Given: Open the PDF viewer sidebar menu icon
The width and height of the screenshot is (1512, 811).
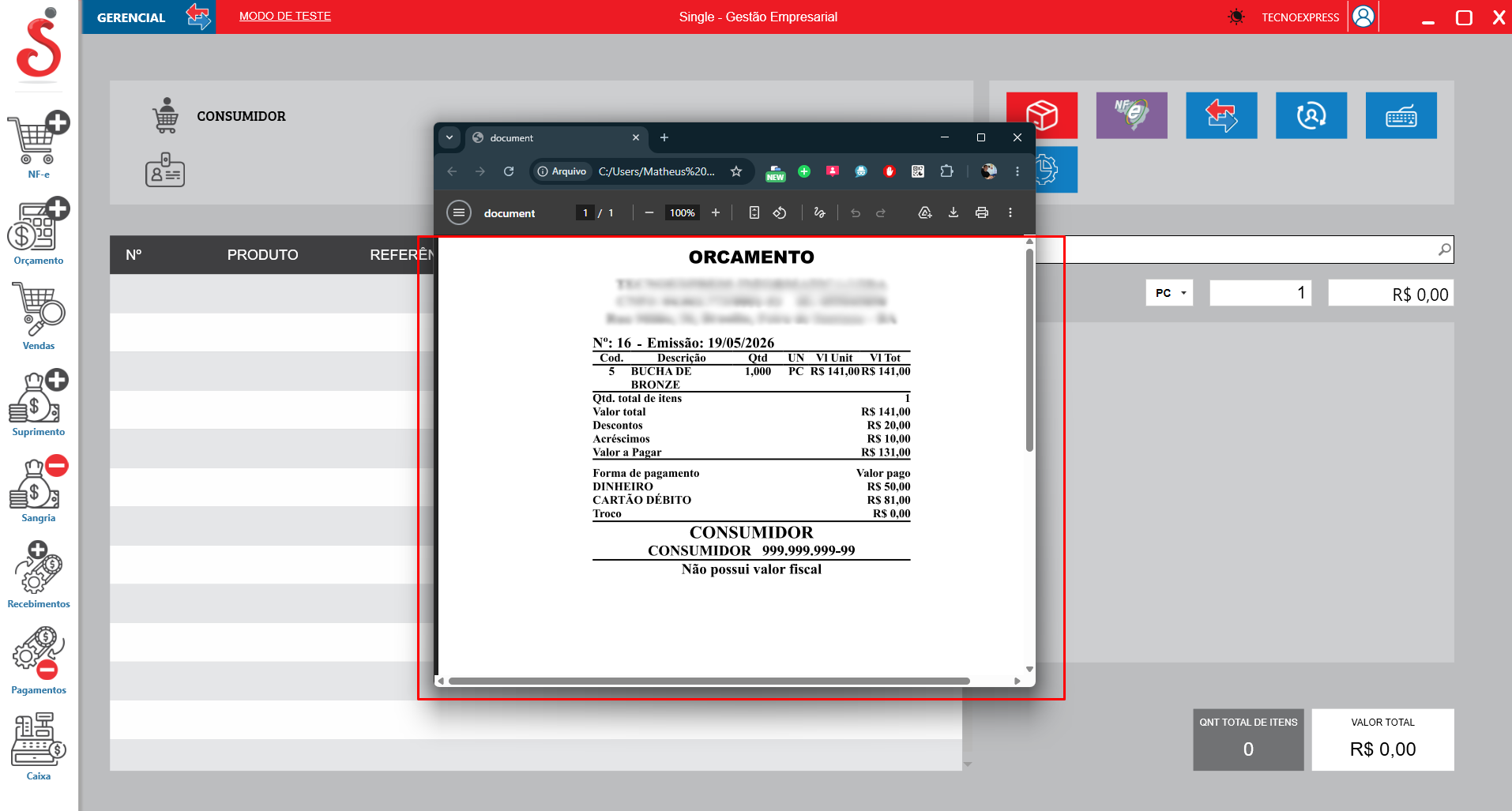Looking at the screenshot, I should [459, 212].
